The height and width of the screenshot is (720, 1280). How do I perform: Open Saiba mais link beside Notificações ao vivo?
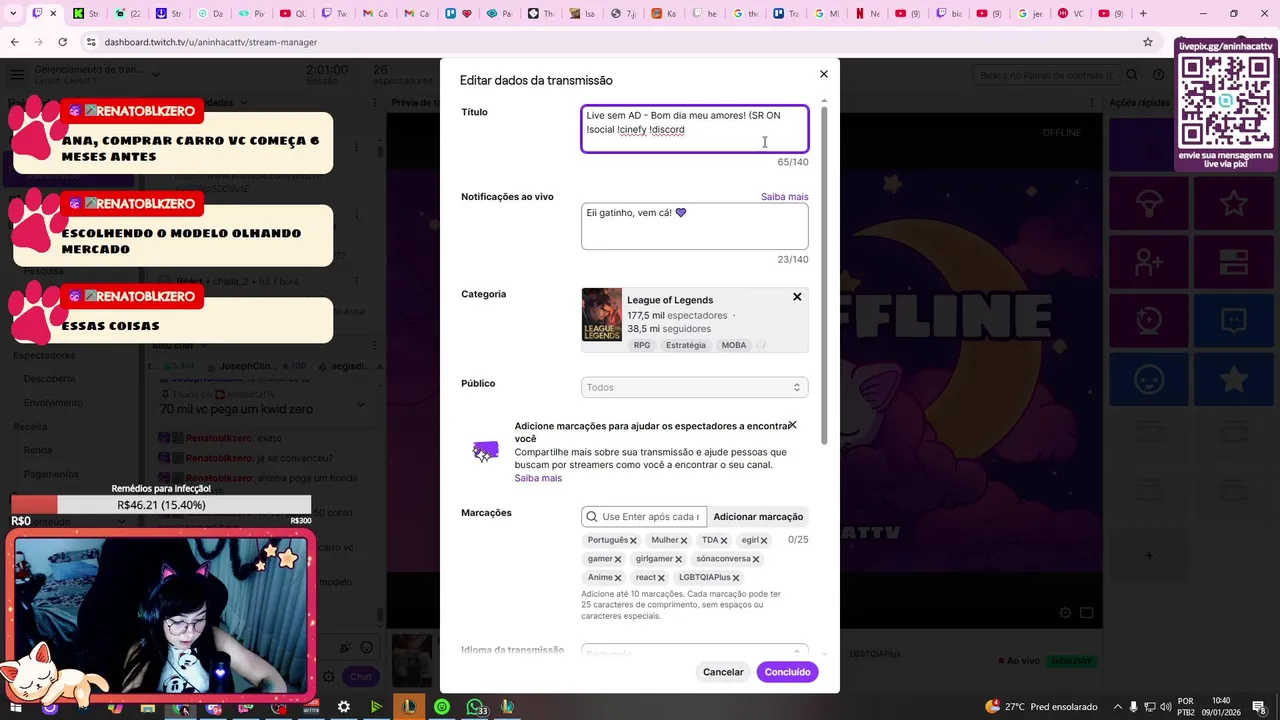(x=784, y=197)
